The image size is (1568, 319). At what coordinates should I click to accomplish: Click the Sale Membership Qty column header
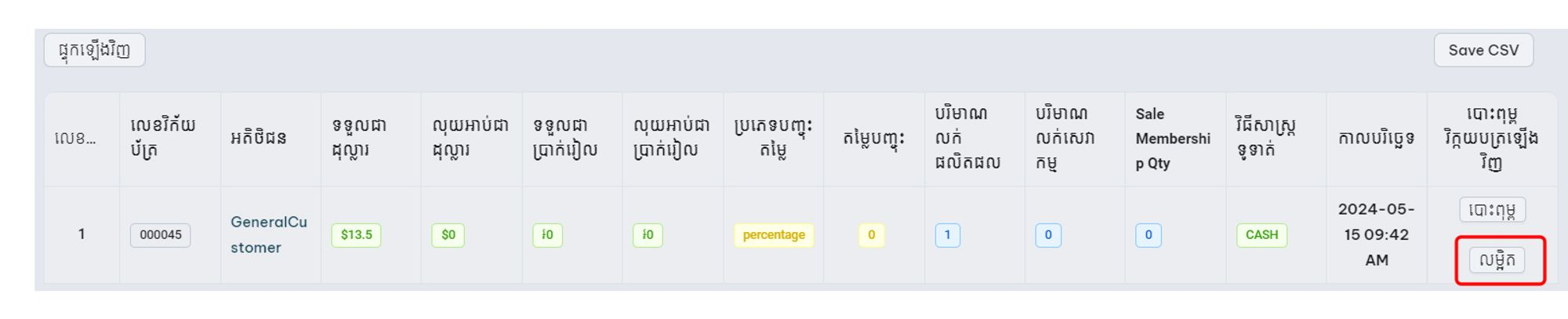pyautogui.click(x=1172, y=139)
